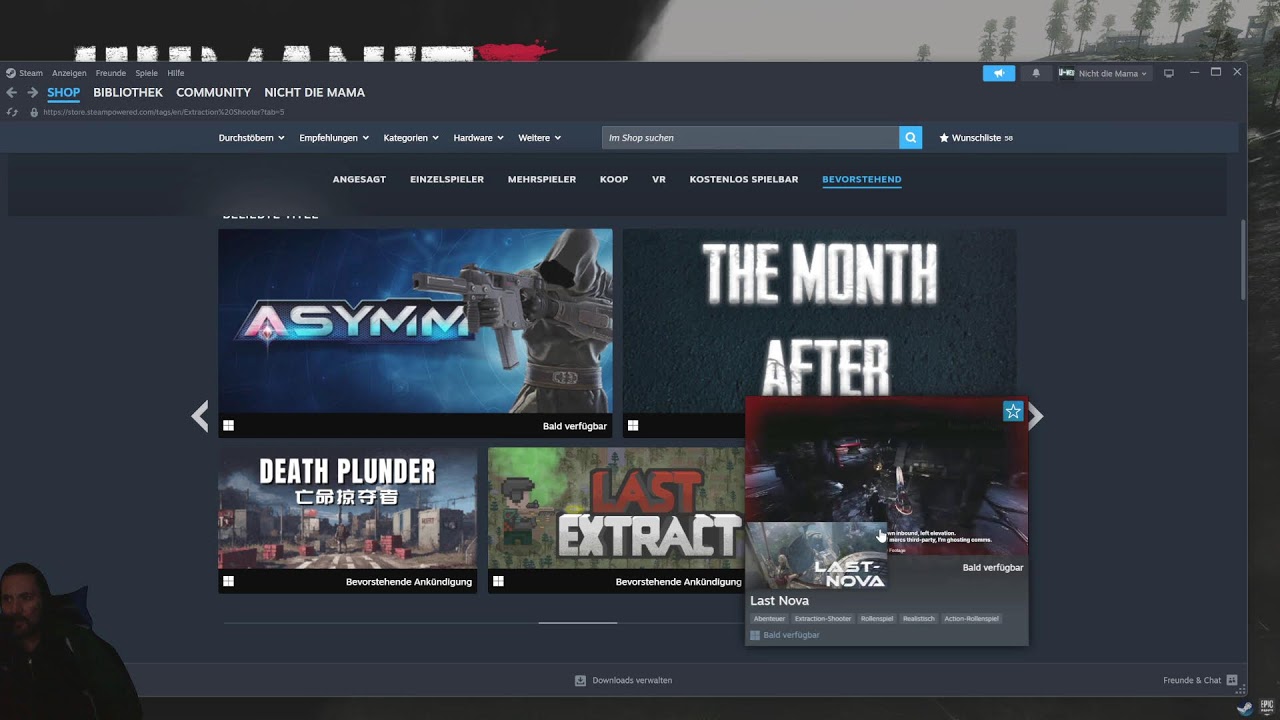Switch to the COMMUNITY section

click(x=213, y=92)
